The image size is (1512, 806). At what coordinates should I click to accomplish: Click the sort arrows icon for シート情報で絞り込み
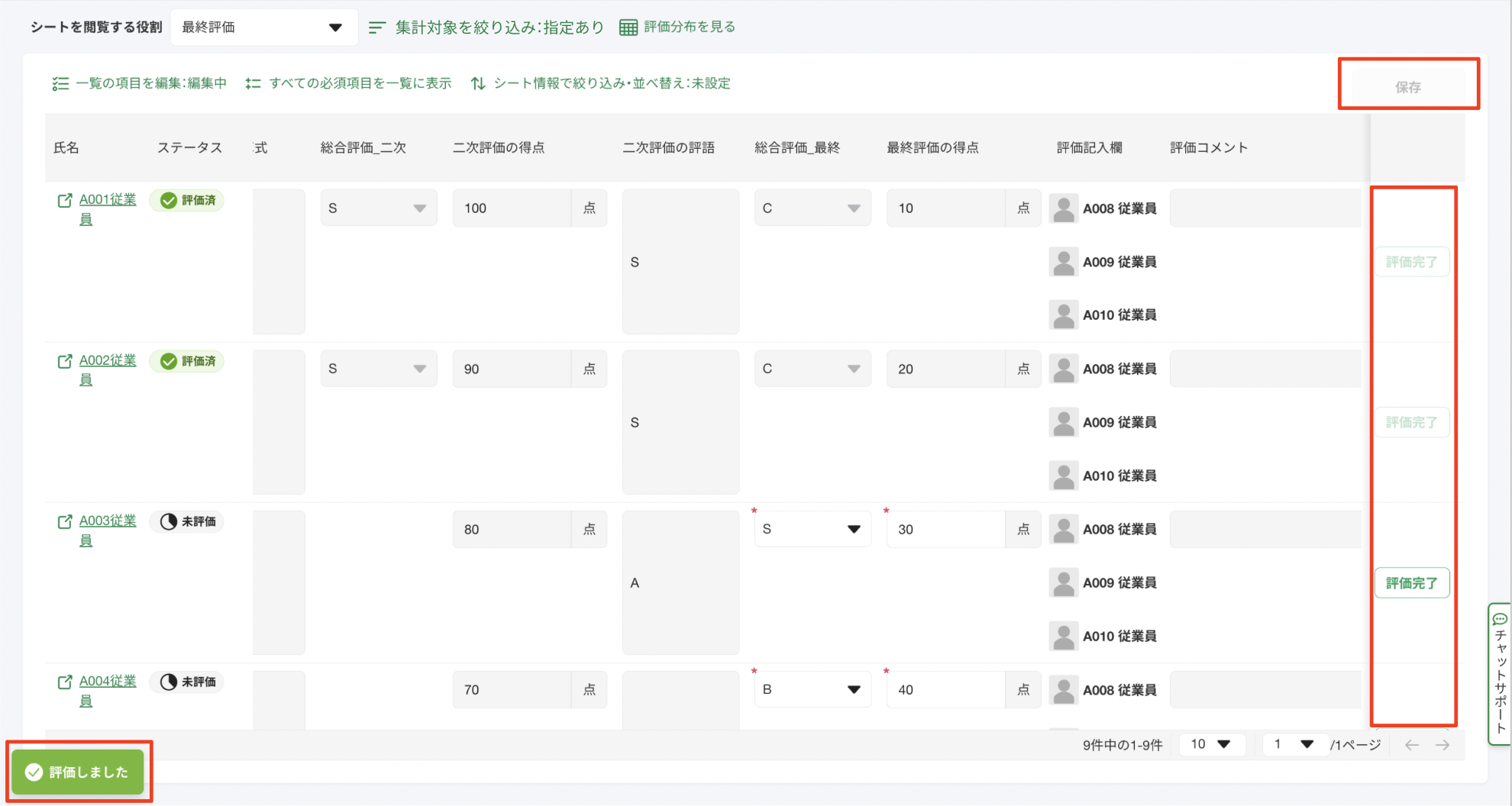(478, 84)
